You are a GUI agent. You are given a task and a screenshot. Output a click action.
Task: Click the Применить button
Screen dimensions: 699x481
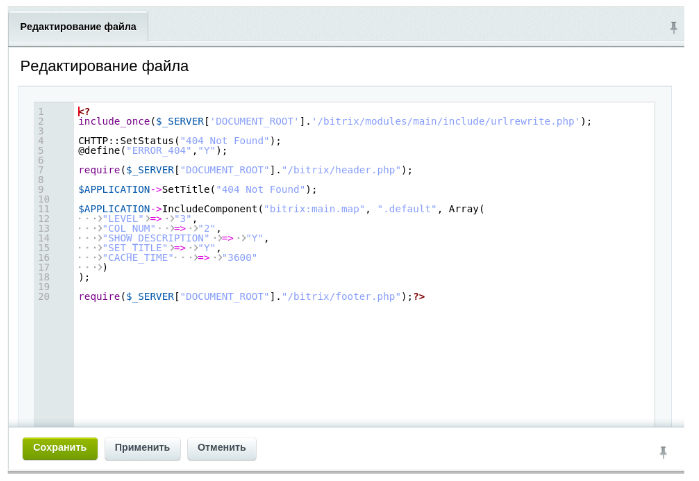pyautogui.click(x=142, y=448)
